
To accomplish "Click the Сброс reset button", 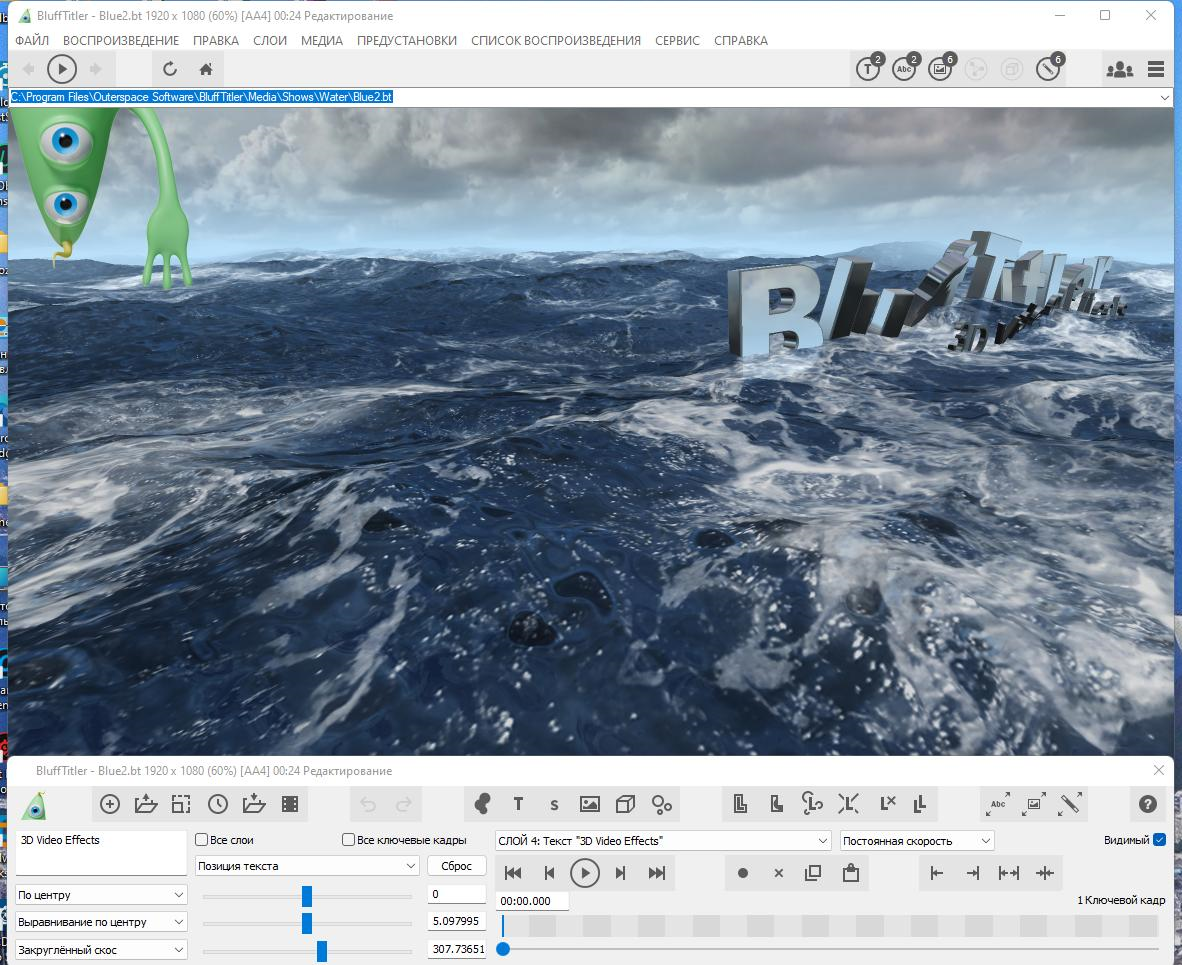I will (457, 866).
